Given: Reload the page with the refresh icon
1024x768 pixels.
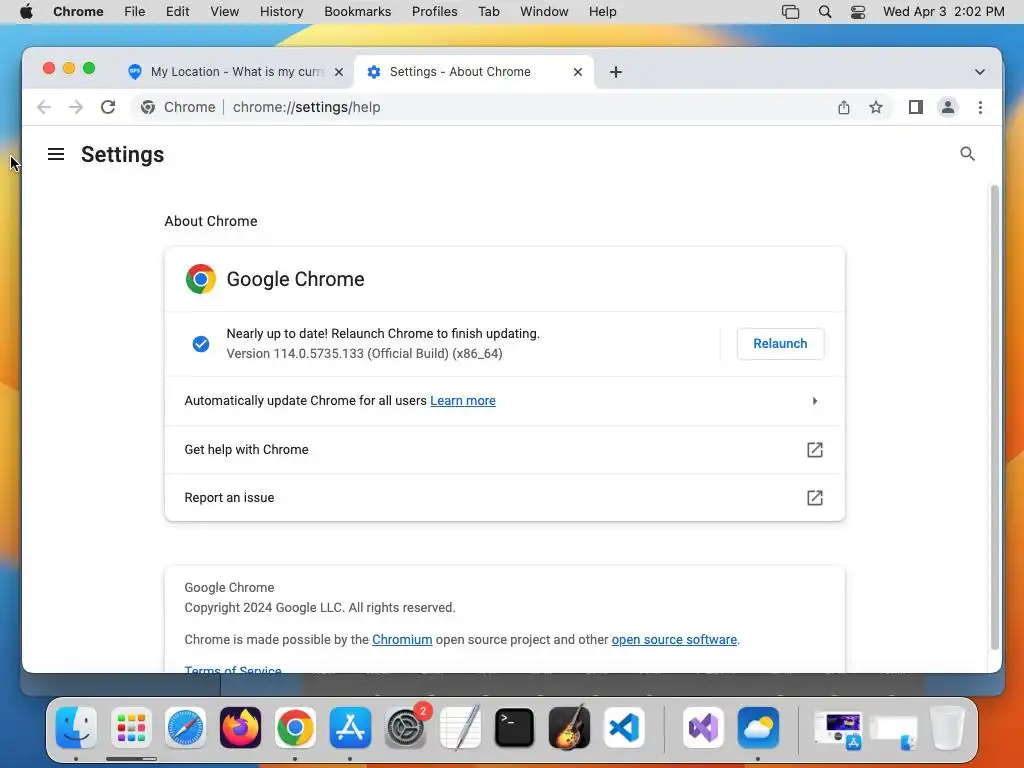Looking at the screenshot, I should pos(108,107).
